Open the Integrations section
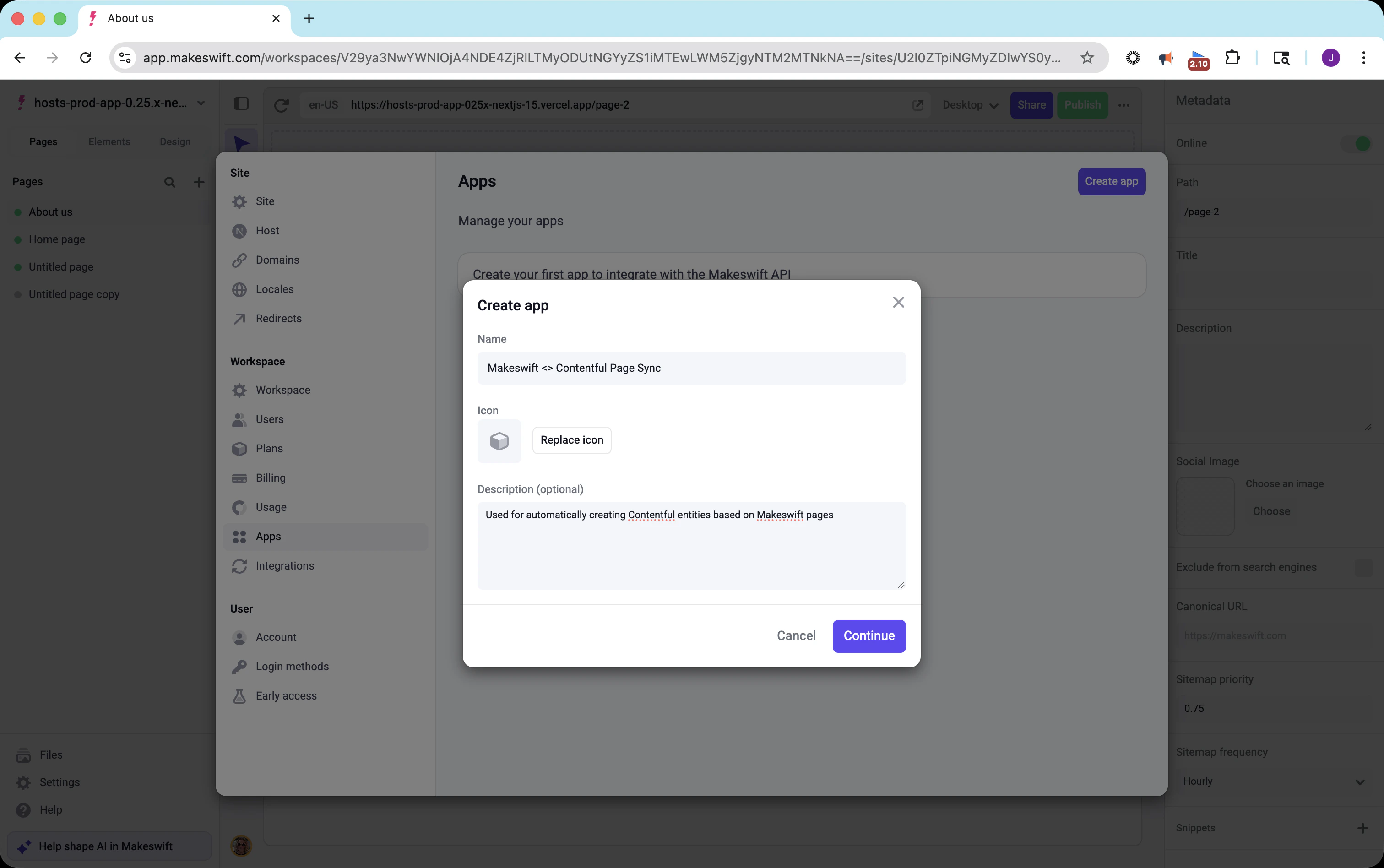This screenshot has width=1384, height=868. (285, 566)
